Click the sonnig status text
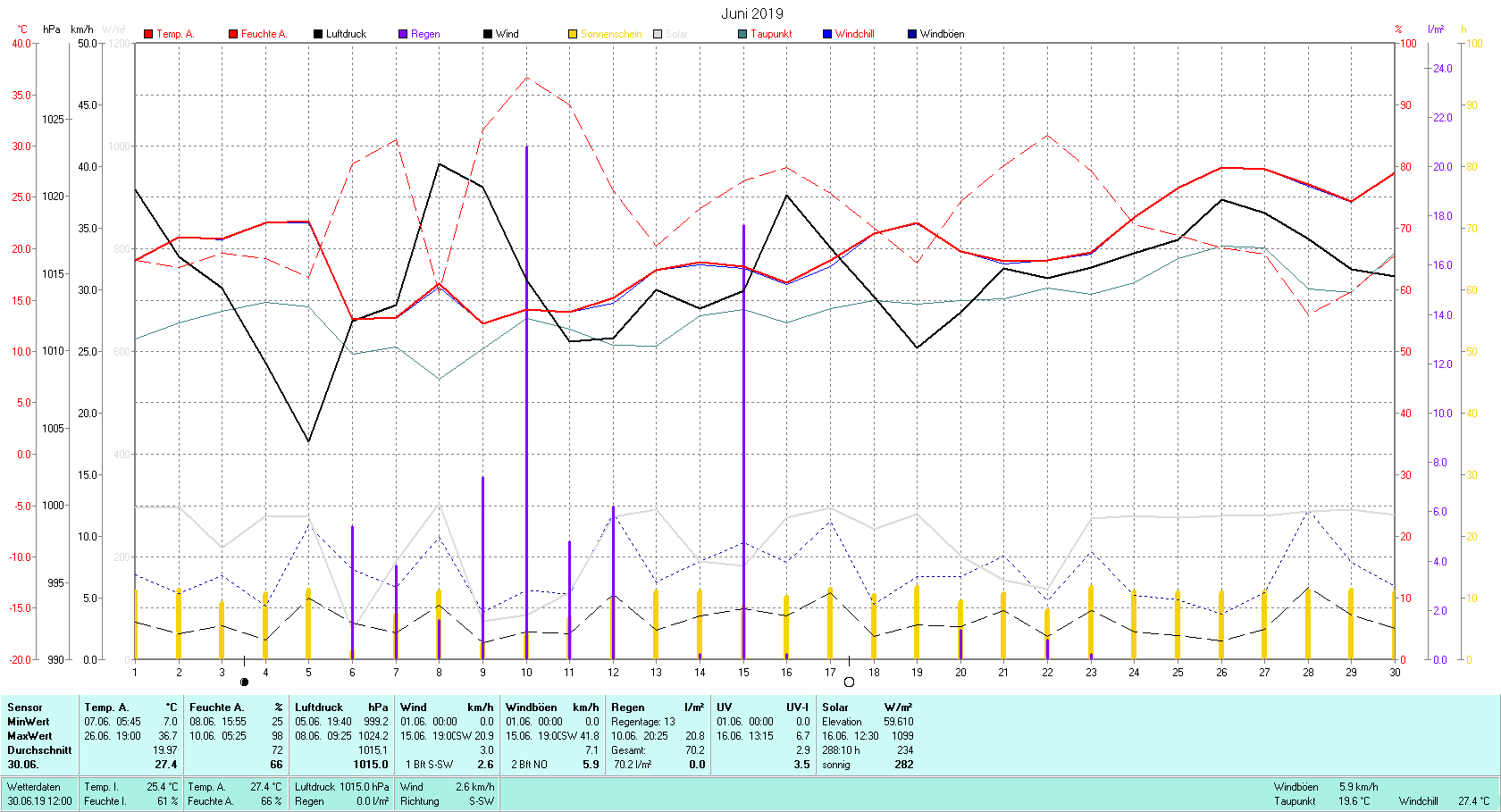This screenshot has width=1501, height=812. [x=836, y=765]
